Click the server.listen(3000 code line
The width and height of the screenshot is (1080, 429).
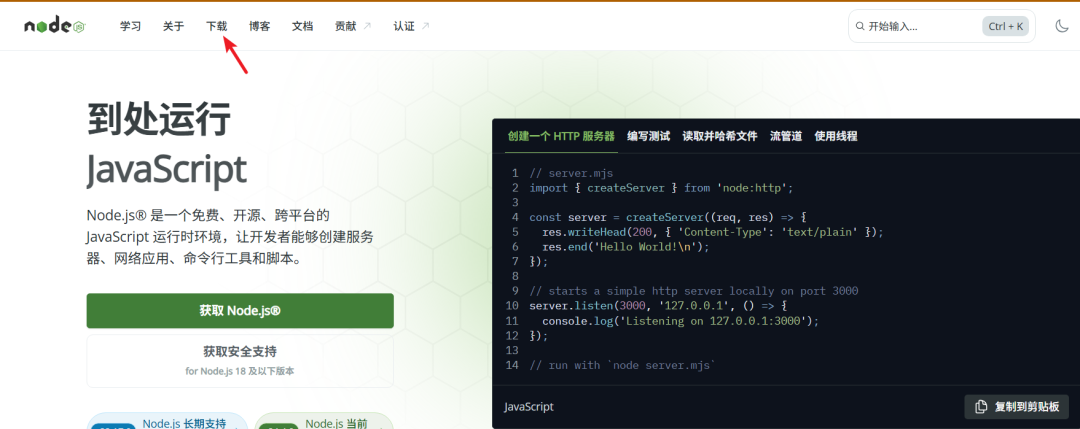pyautogui.click(x=658, y=306)
